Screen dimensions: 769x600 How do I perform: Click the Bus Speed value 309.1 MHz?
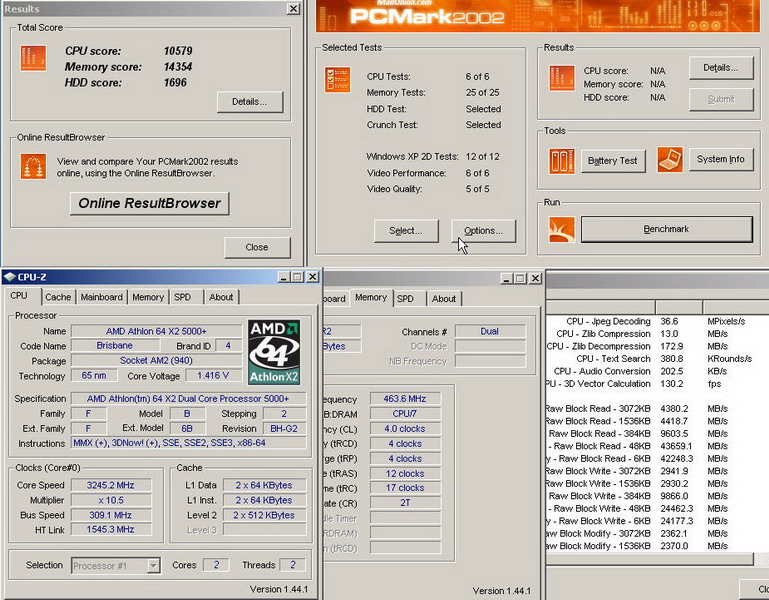pyautogui.click(x=111, y=515)
